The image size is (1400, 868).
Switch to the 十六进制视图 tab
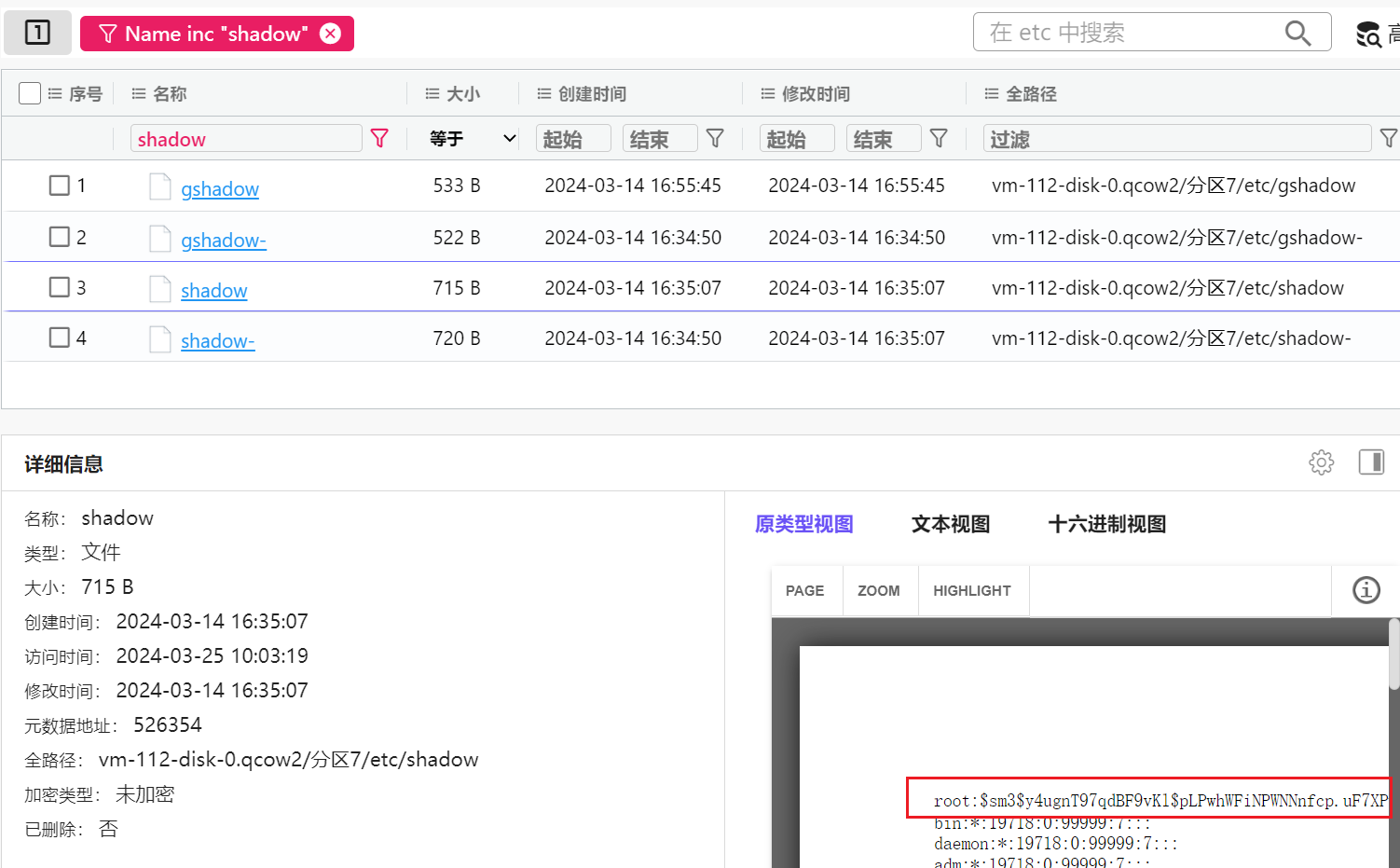click(x=1106, y=524)
